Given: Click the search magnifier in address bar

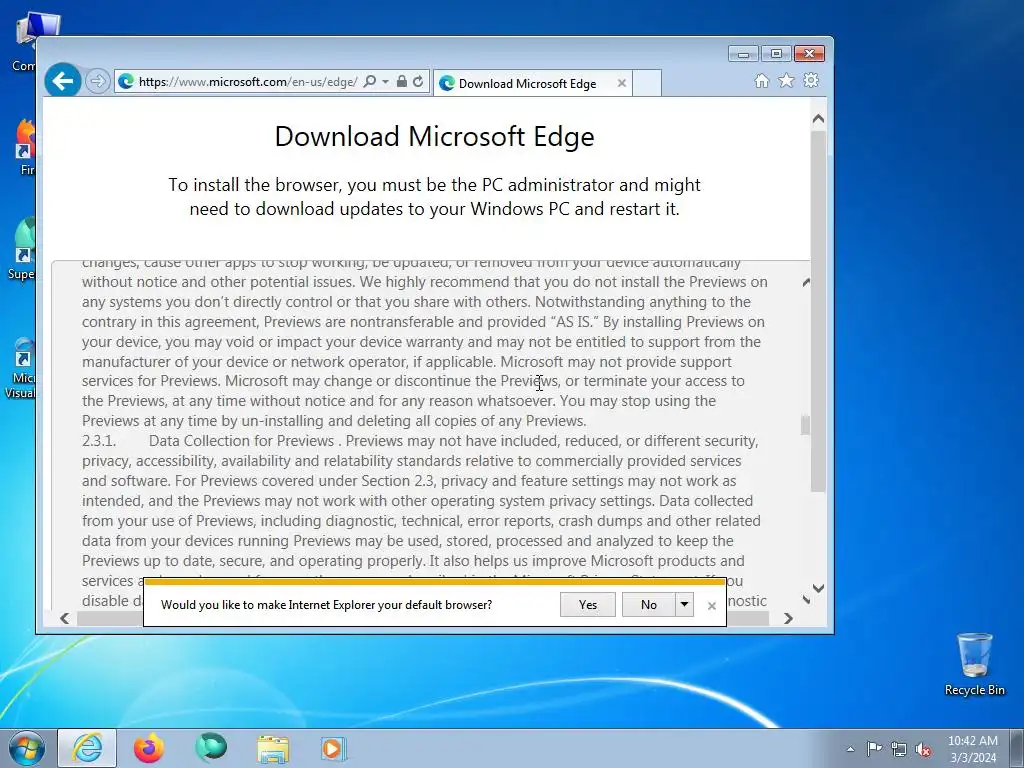Looking at the screenshot, I should tap(370, 82).
